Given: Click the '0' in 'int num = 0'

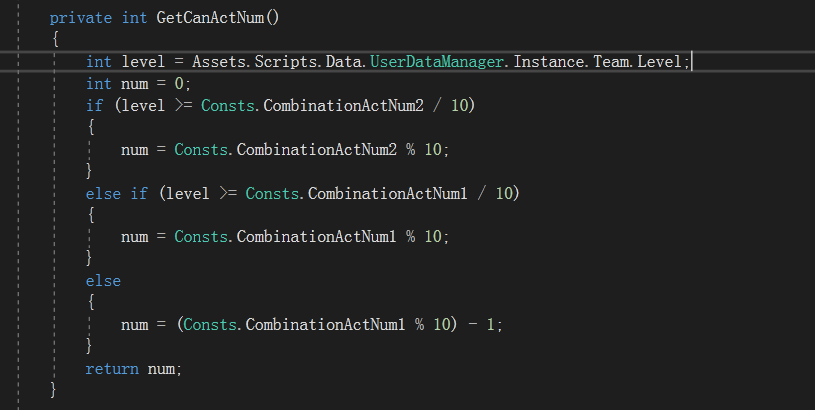Looking at the screenshot, I should 179,84.
